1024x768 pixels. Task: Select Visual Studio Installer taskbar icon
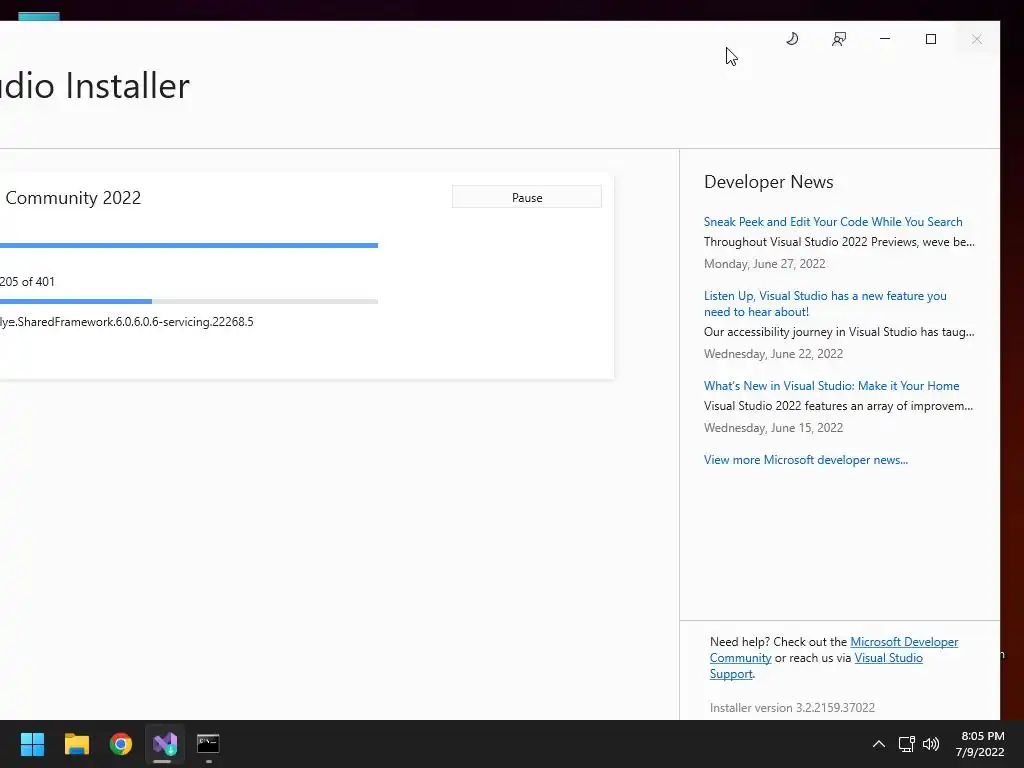(165, 744)
